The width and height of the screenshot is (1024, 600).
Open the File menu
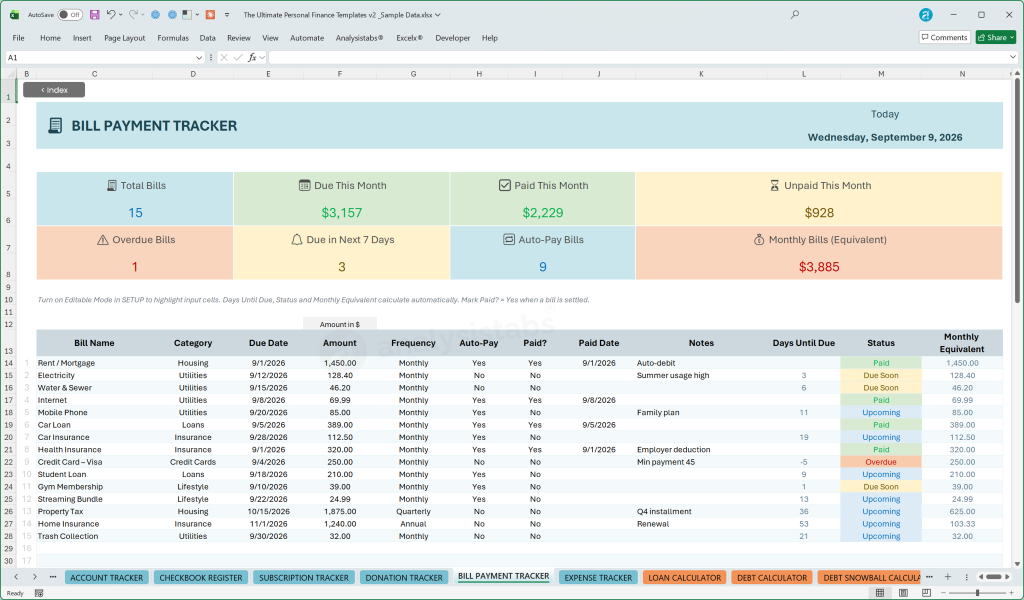coord(18,38)
